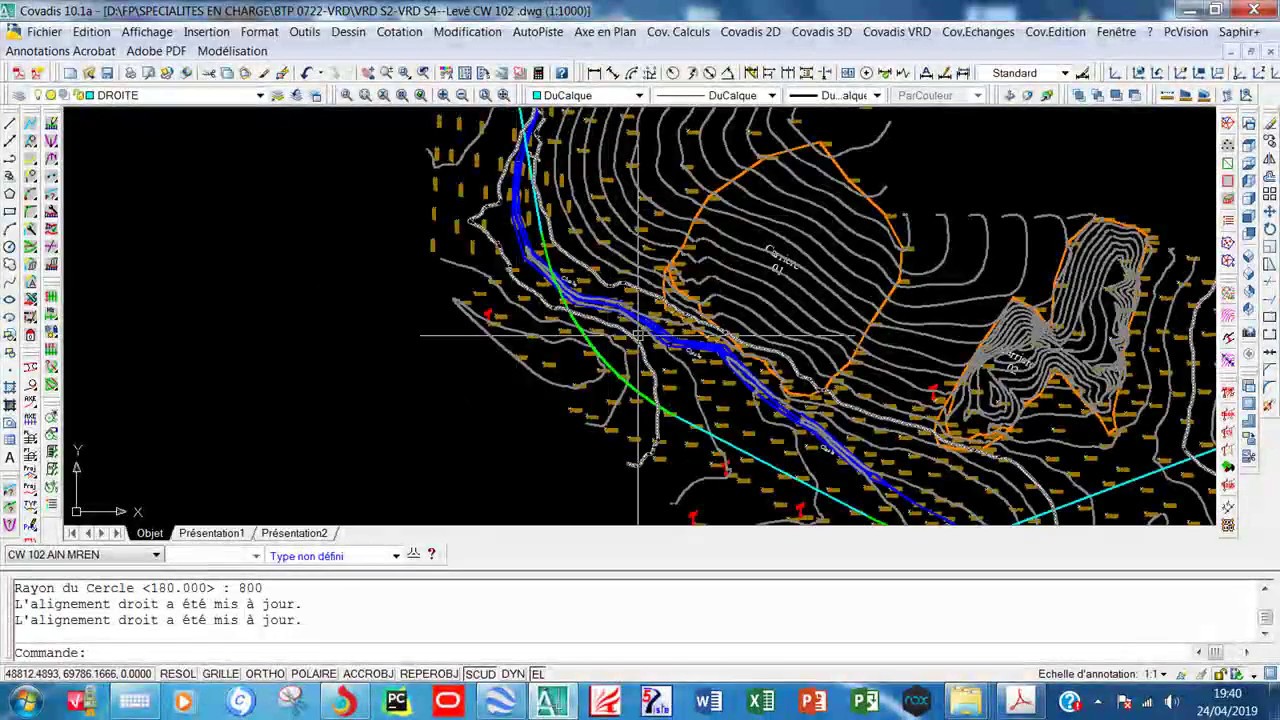This screenshot has height=720, width=1280.
Task: Toggle EL lineweight display
Action: click(x=538, y=674)
